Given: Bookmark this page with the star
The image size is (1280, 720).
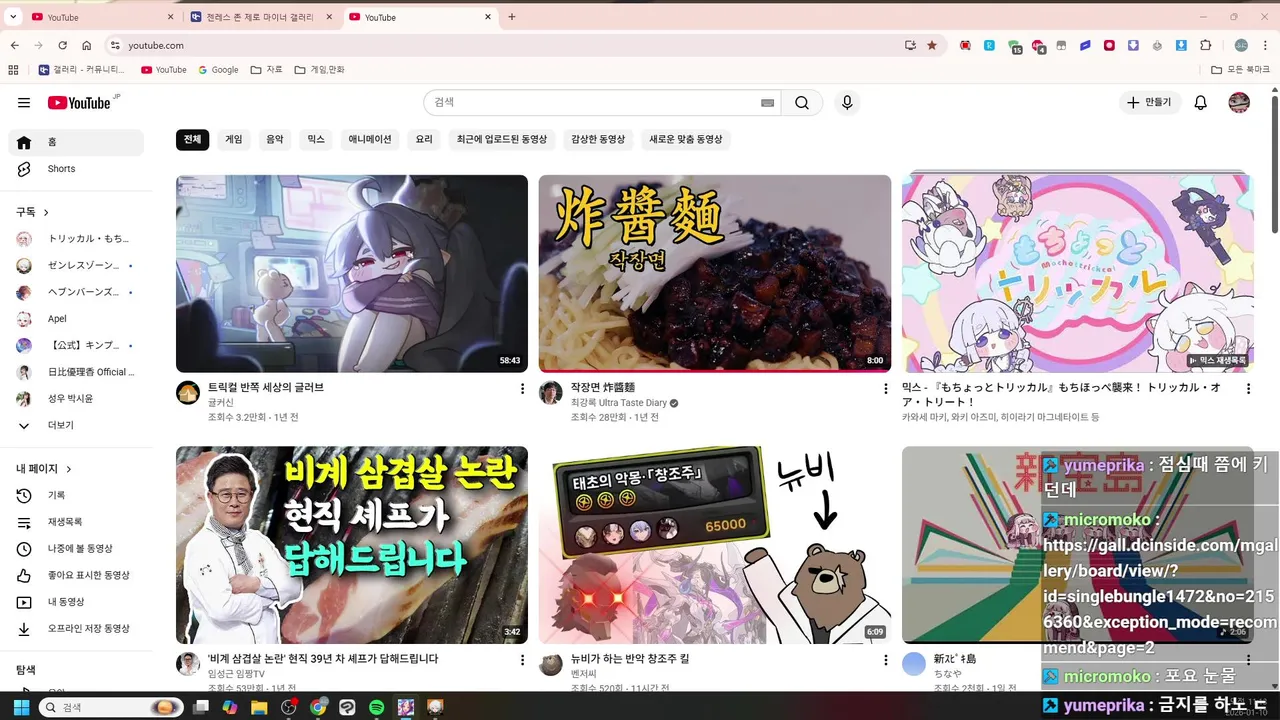Looking at the screenshot, I should point(932,45).
